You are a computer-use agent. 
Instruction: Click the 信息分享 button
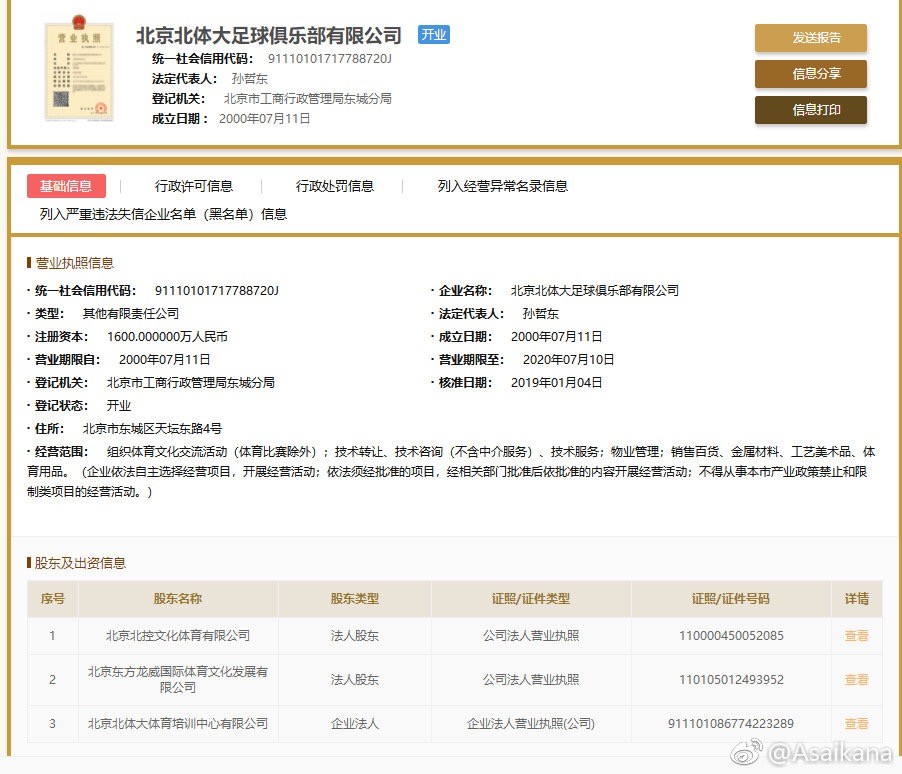pos(810,73)
